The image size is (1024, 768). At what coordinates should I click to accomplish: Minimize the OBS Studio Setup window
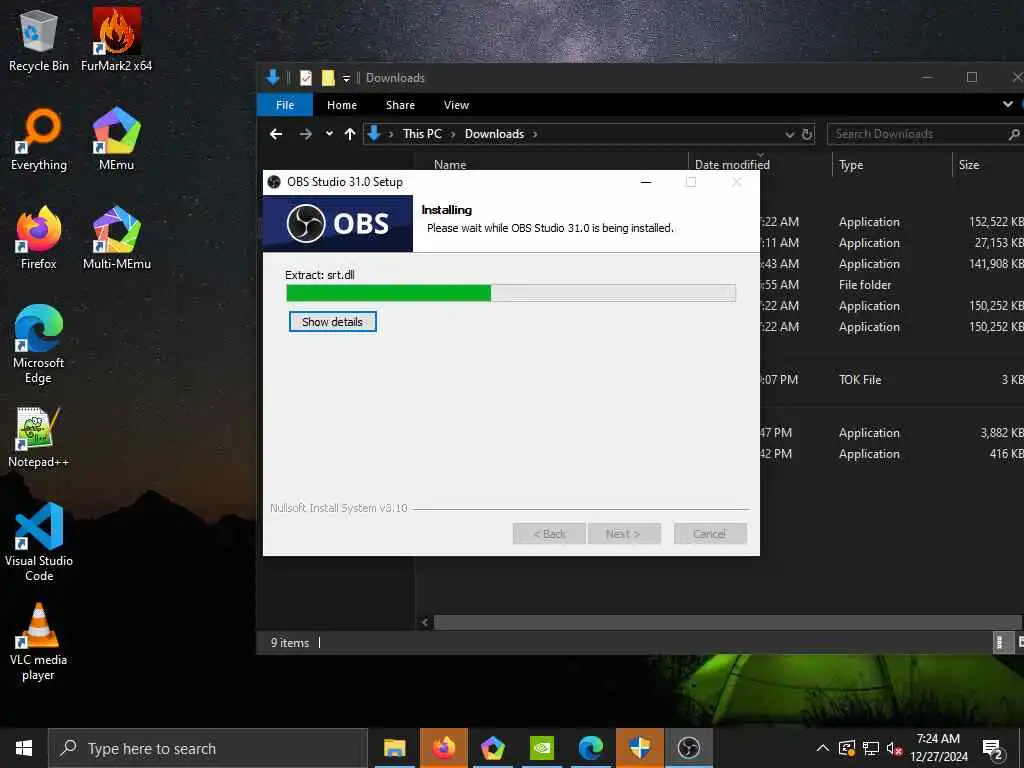click(x=646, y=182)
